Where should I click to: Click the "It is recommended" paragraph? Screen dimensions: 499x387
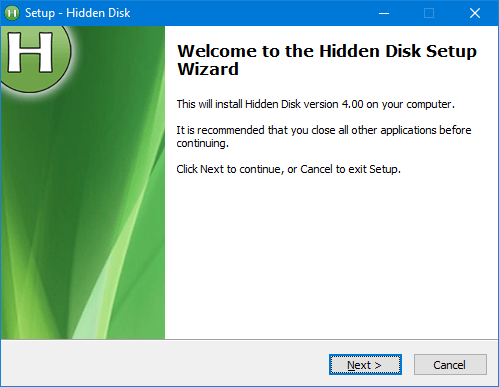click(x=324, y=136)
